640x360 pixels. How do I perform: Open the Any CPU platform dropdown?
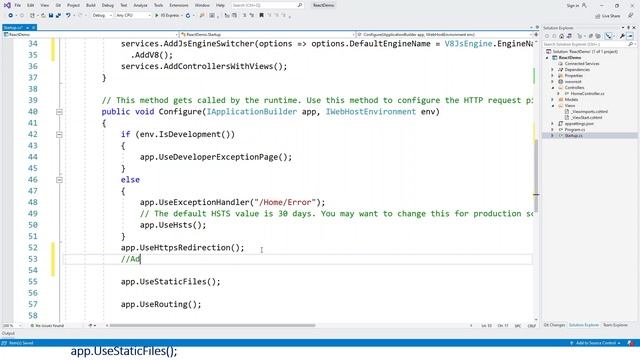133,16
